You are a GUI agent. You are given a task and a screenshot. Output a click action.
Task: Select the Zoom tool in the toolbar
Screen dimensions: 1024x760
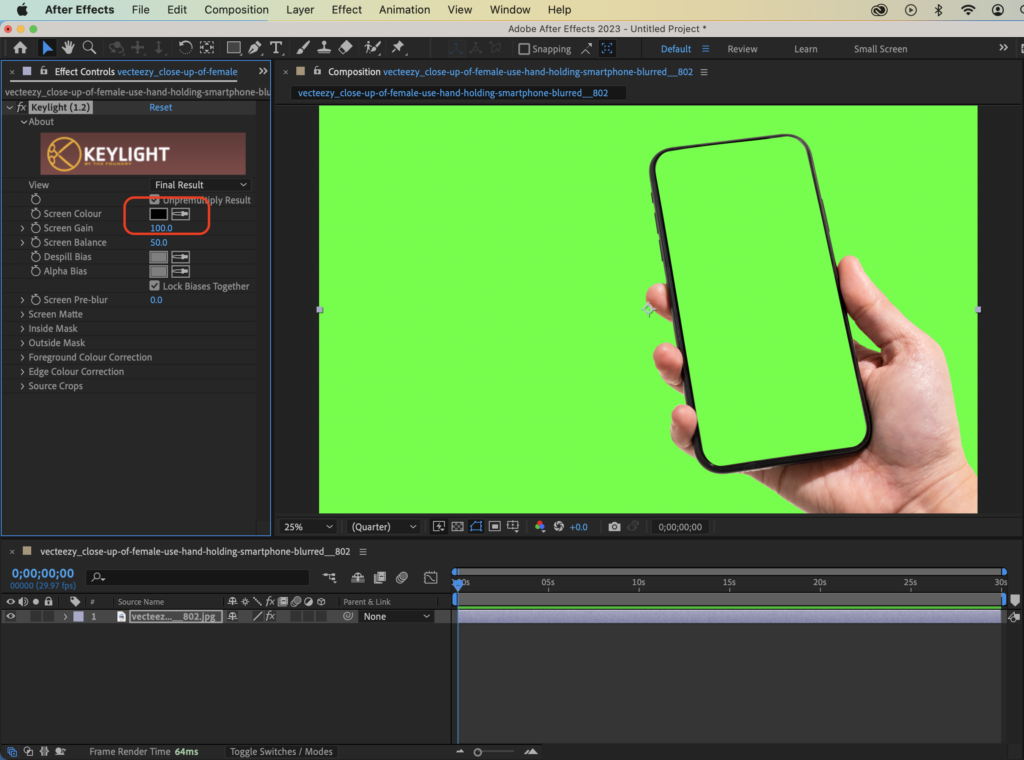[x=89, y=47]
